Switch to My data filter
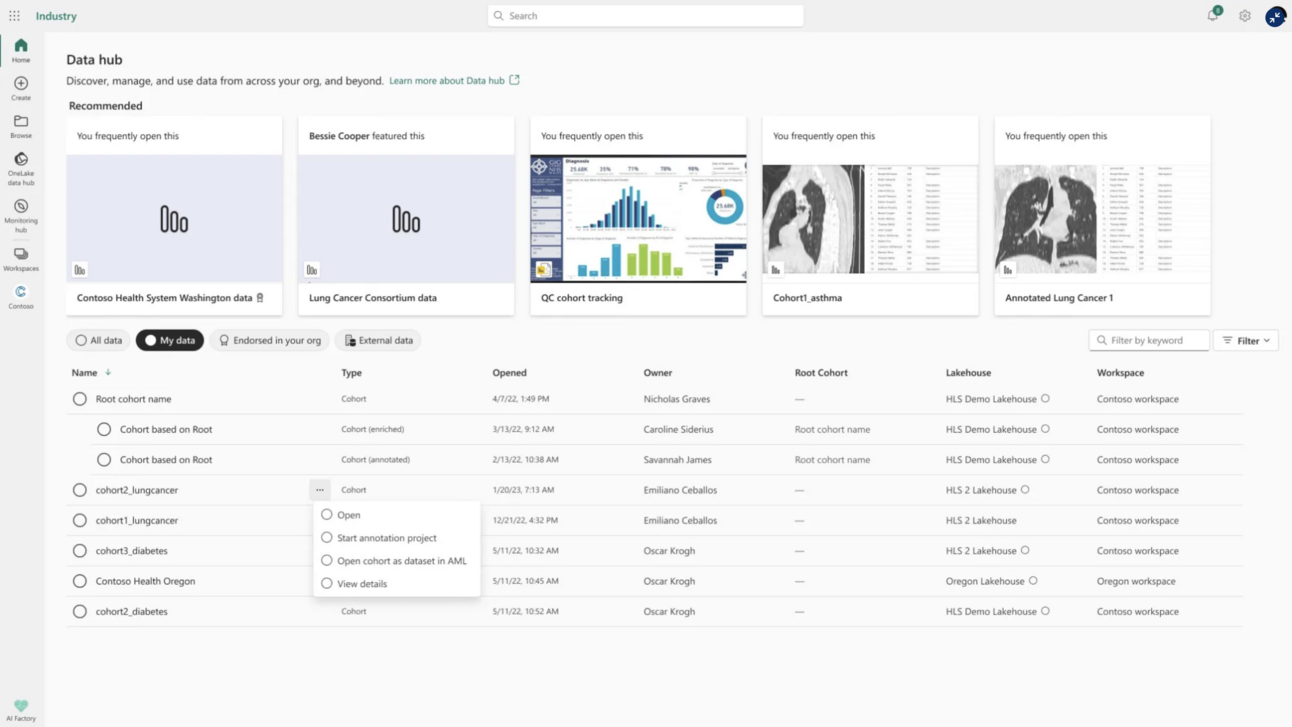The height and width of the screenshot is (727, 1292). coord(170,340)
